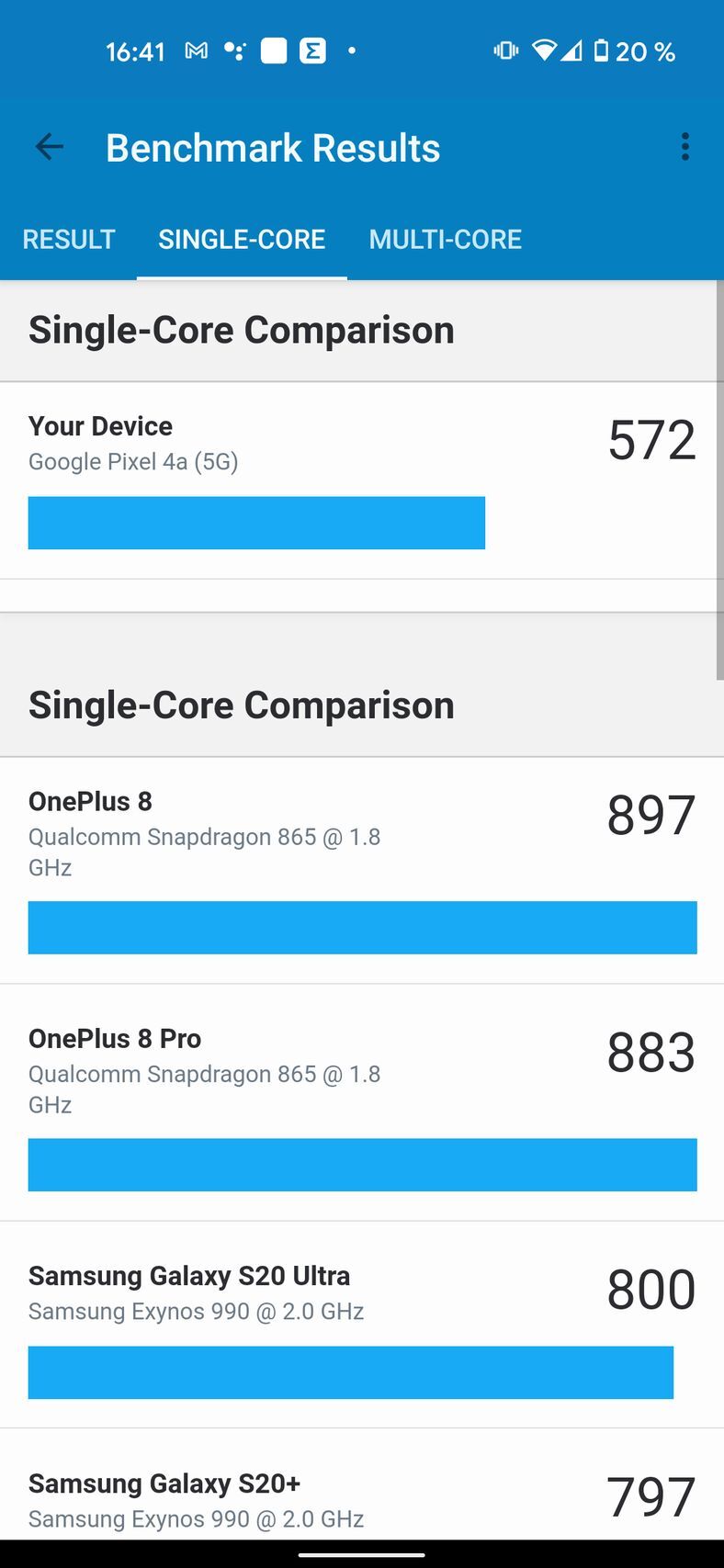The height and width of the screenshot is (1568, 724).
Task: Tap the Galaxy S20 Ultra score bar
Action: 350,1372
